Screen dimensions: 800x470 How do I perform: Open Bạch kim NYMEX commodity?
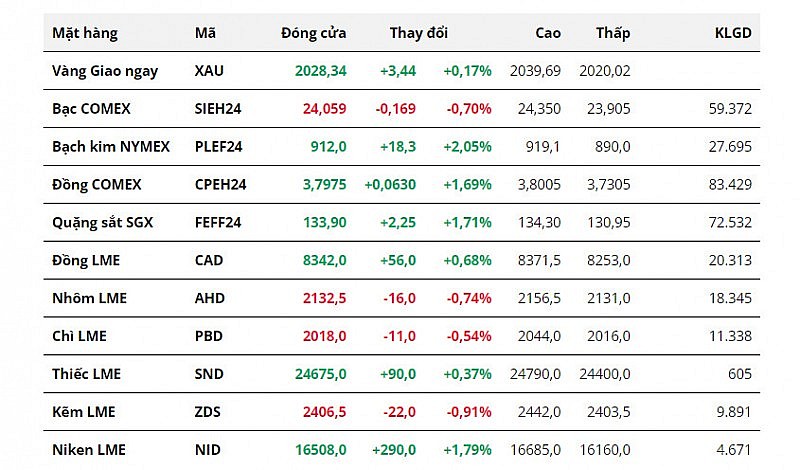point(111,147)
